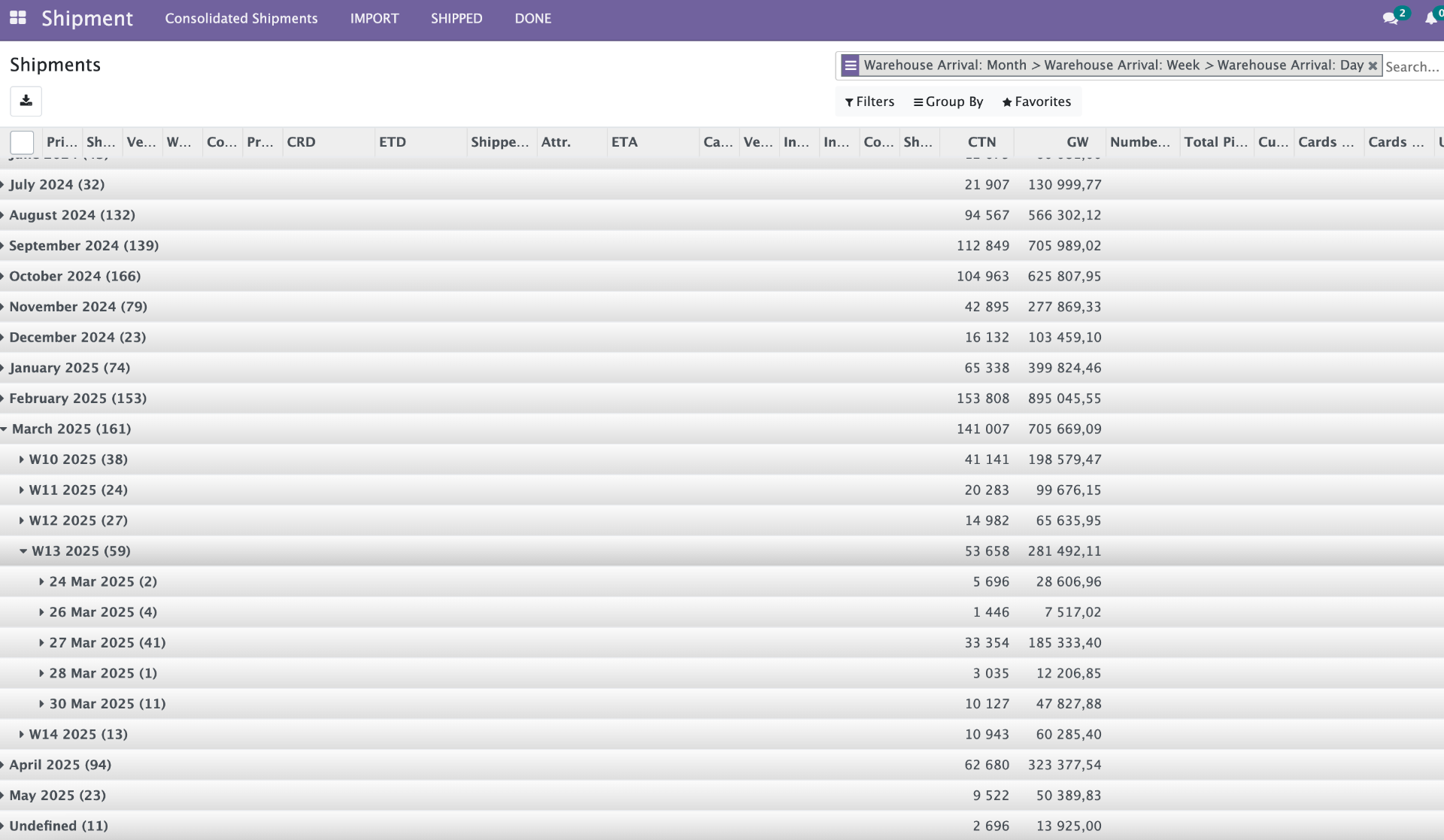This screenshot has height=840, width=1444.
Task: Go to the SHIPPED menu
Action: (456, 19)
